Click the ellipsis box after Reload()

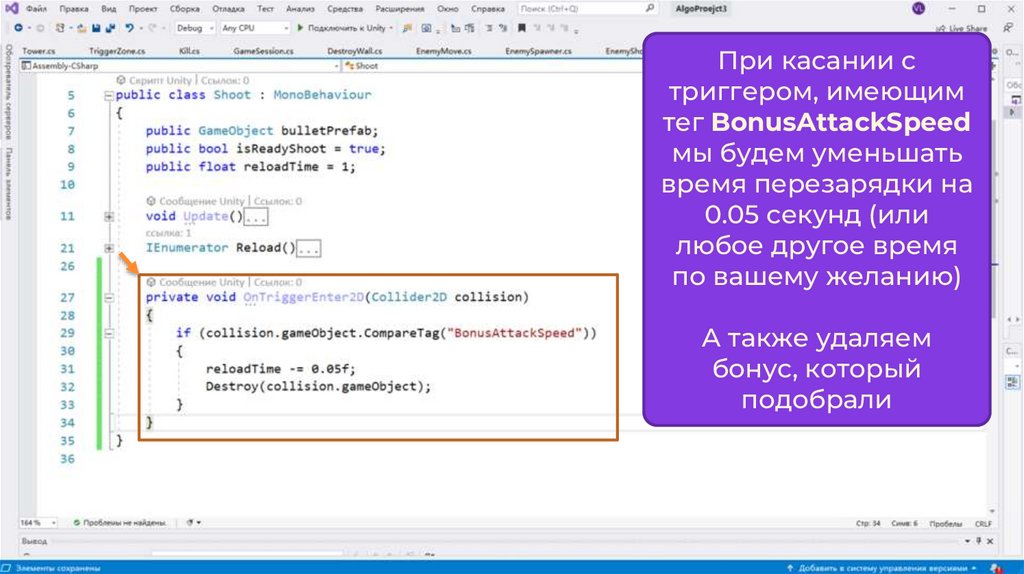(308, 248)
